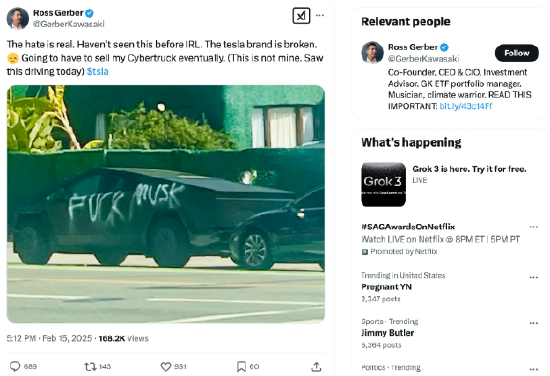Click the share upload icon
550x376 pixels.
(x=316, y=367)
